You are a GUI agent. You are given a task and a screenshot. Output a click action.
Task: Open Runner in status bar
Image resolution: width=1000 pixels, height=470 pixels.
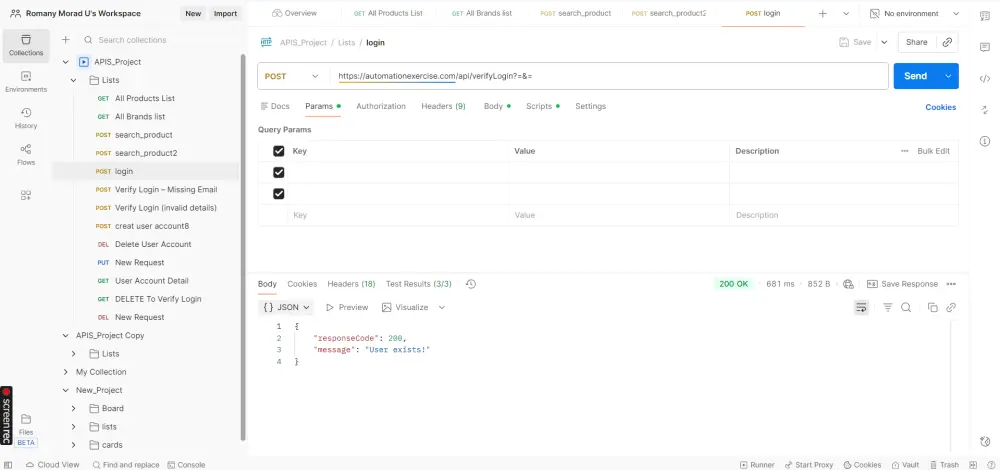757,465
